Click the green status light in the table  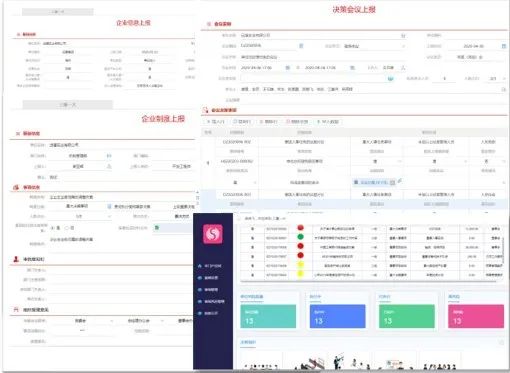point(300,237)
